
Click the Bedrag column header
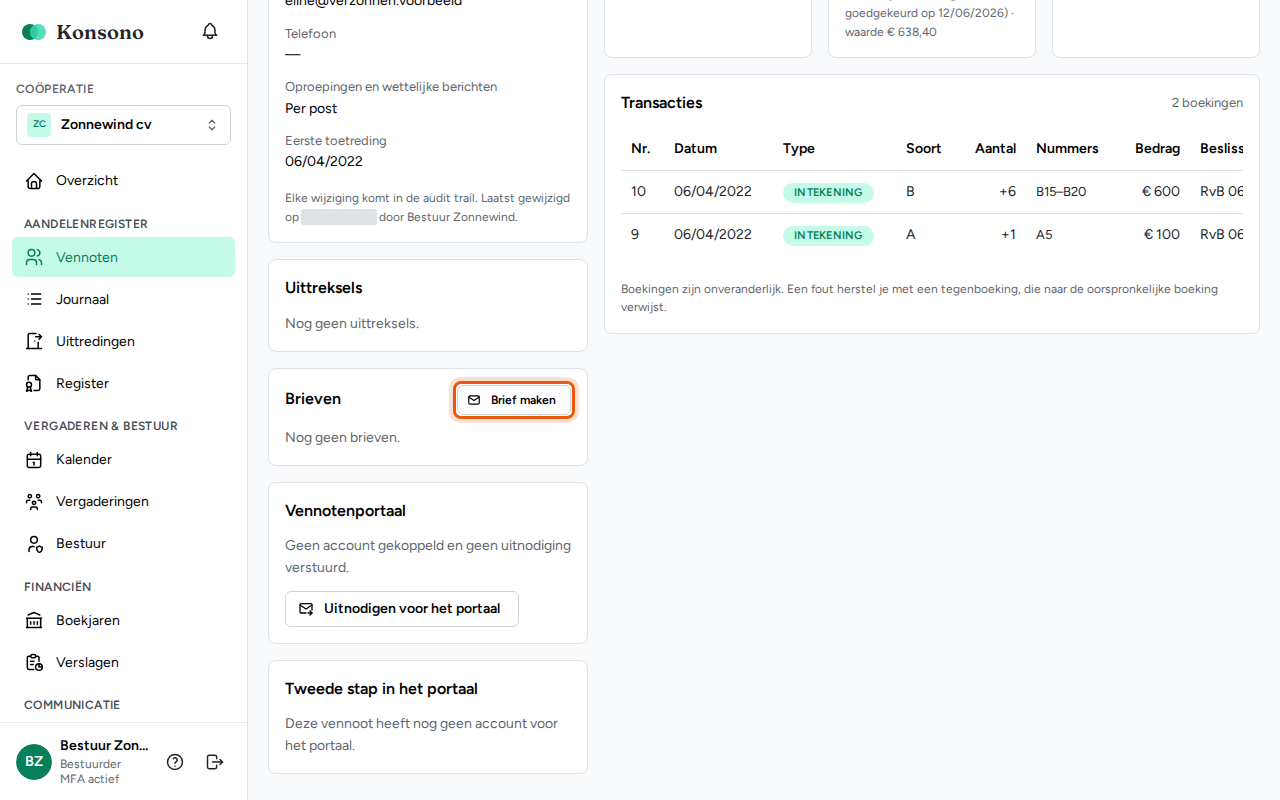[1157, 149]
